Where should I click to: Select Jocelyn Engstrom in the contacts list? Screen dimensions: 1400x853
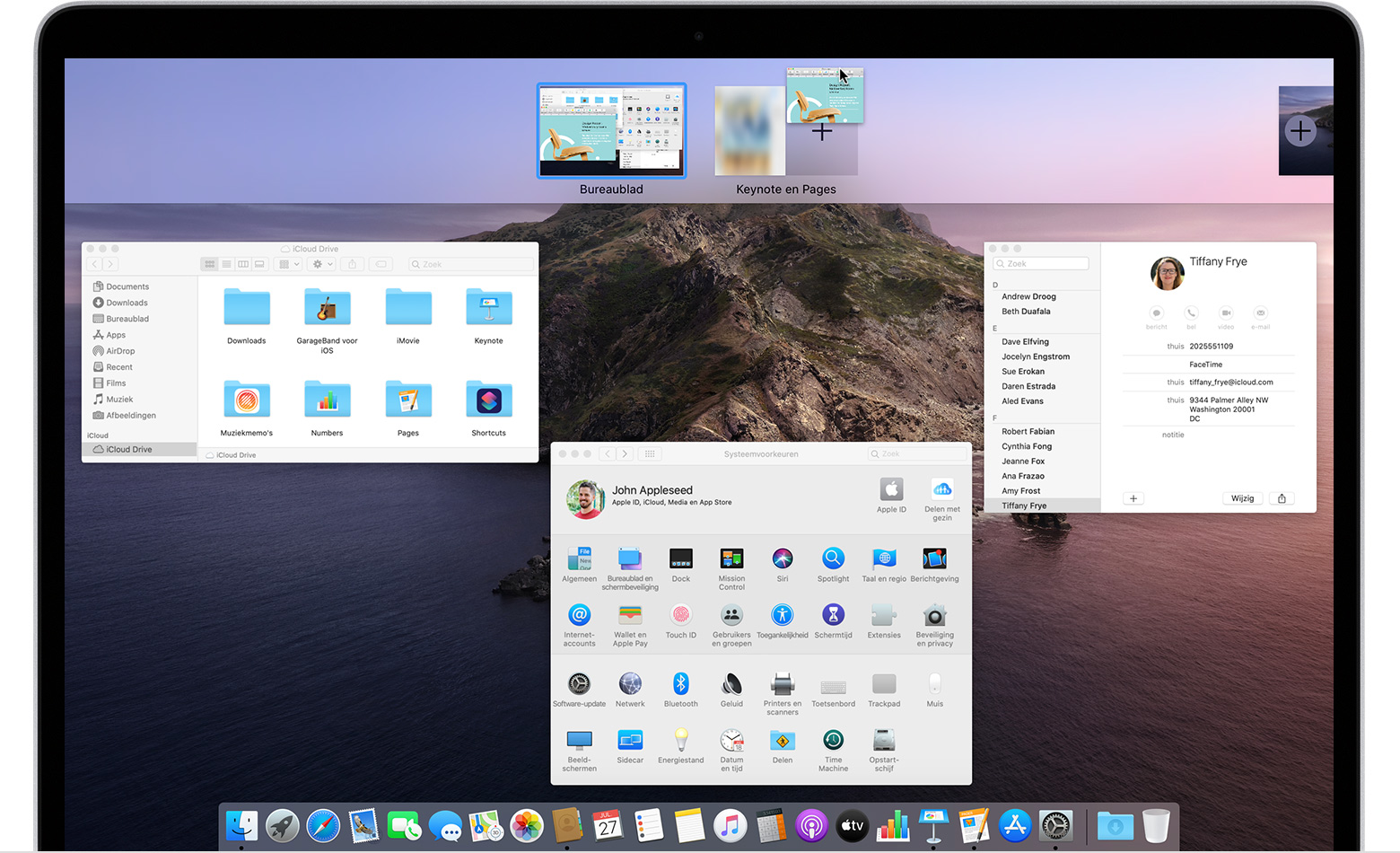[1036, 356]
